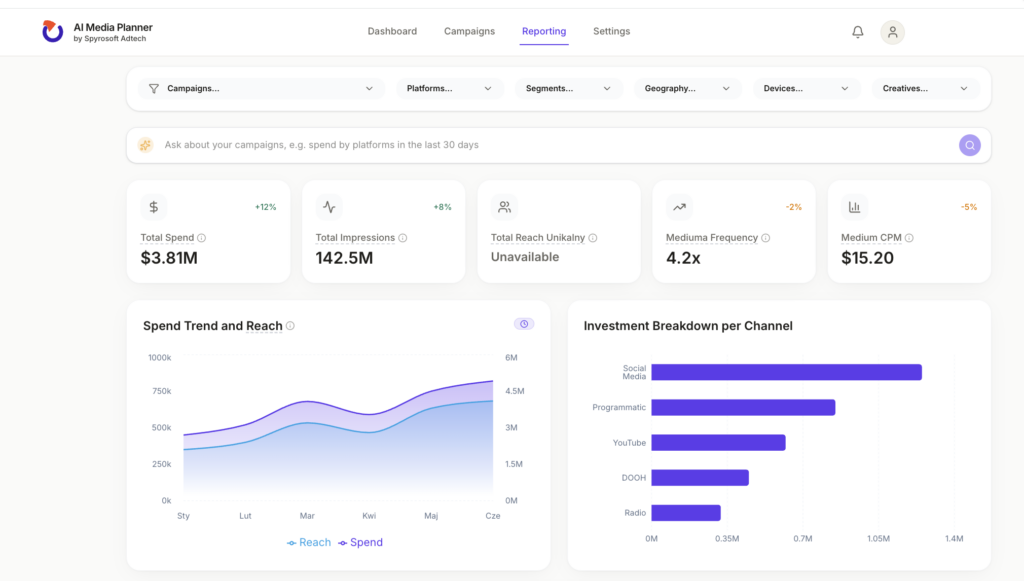Open the notifications bell
The width and height of the screenshot is (1024, 581).
(x=857, y=32)
